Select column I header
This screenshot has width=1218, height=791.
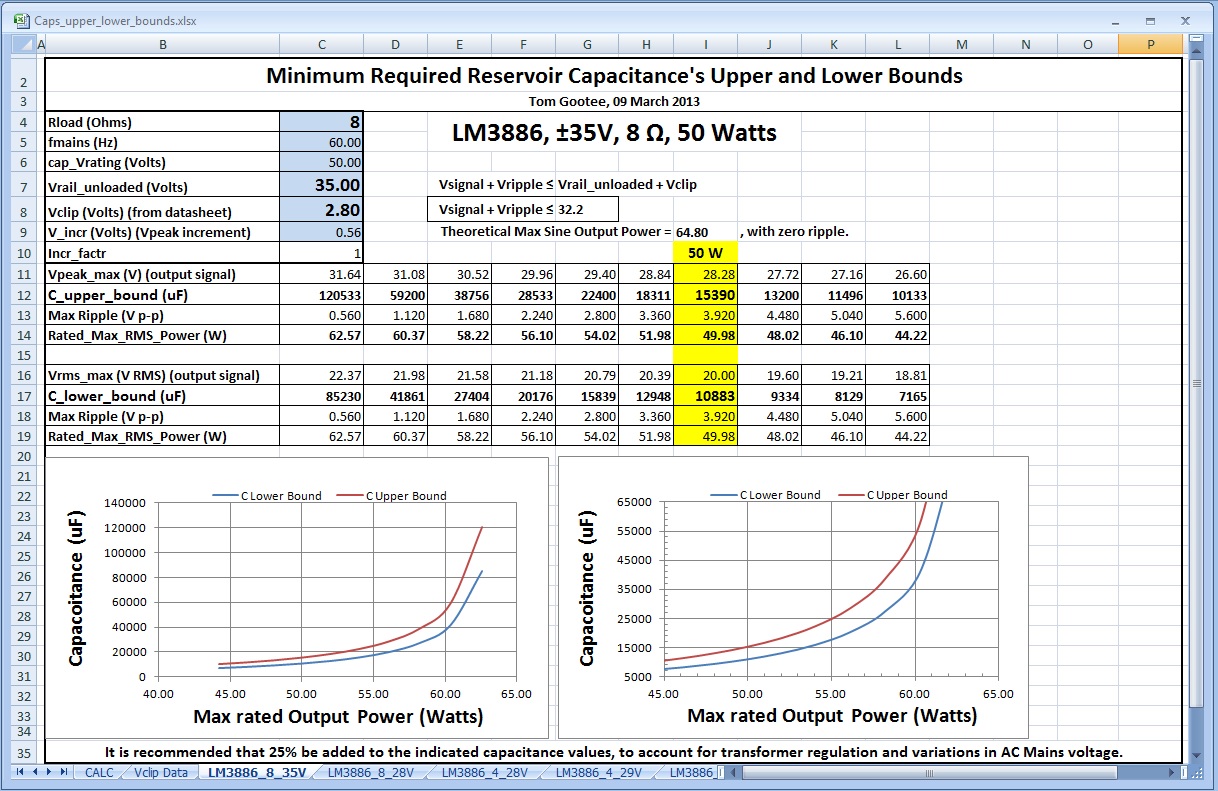pyautogui.click(x=706, y=44)
